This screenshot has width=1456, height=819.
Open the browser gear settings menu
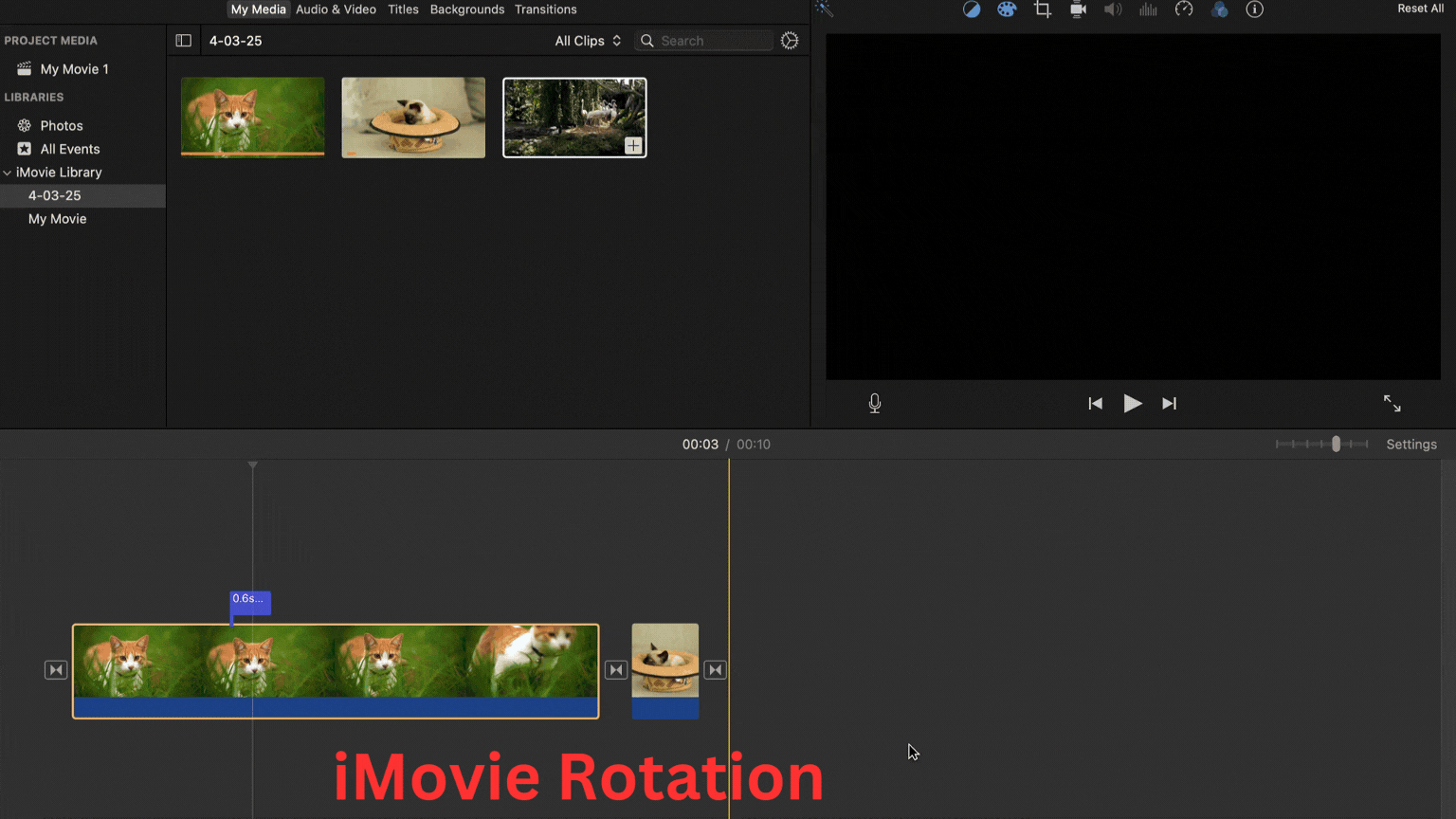click(x=790, y=41)
